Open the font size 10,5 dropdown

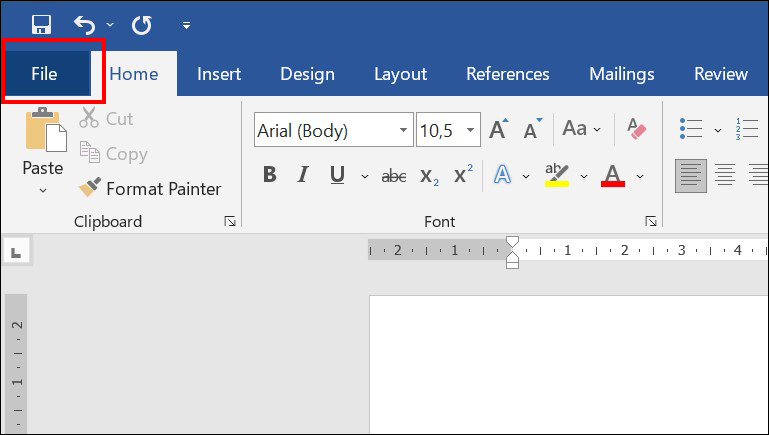(x=471, y=130)
